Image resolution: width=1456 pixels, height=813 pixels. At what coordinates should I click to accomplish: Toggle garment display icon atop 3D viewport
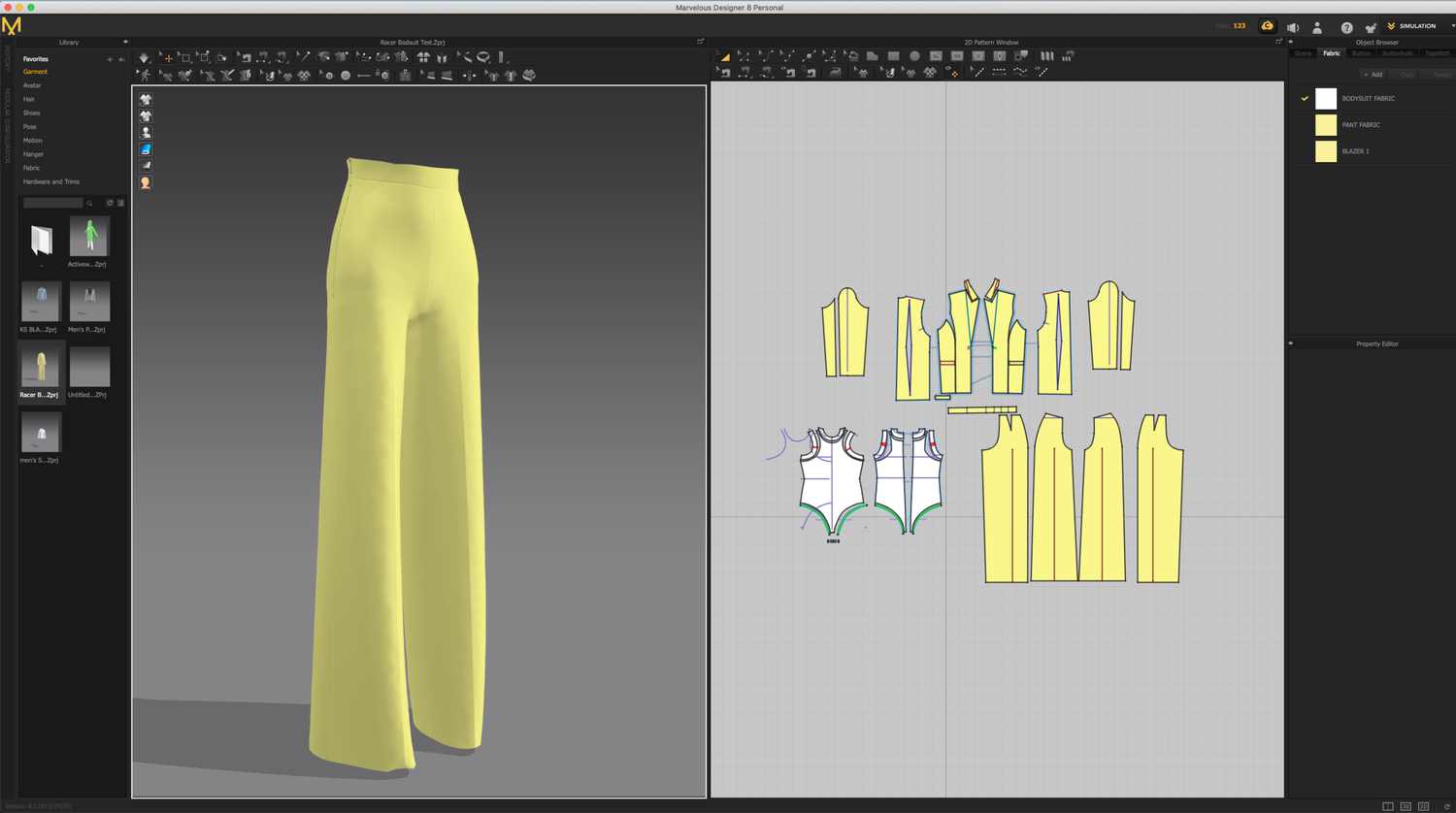tap(146, 99)
